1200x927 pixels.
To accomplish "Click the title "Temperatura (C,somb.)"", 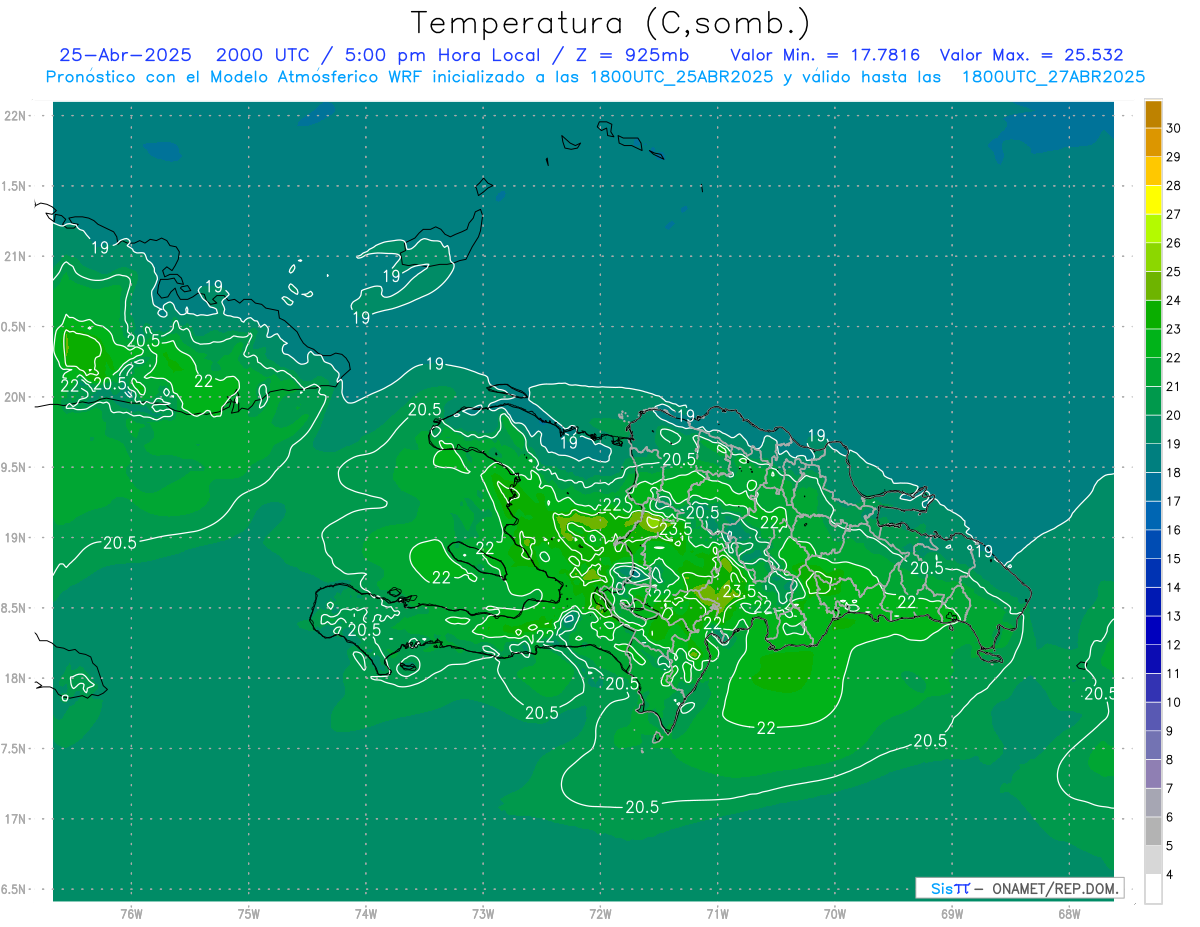I will 610,23.
